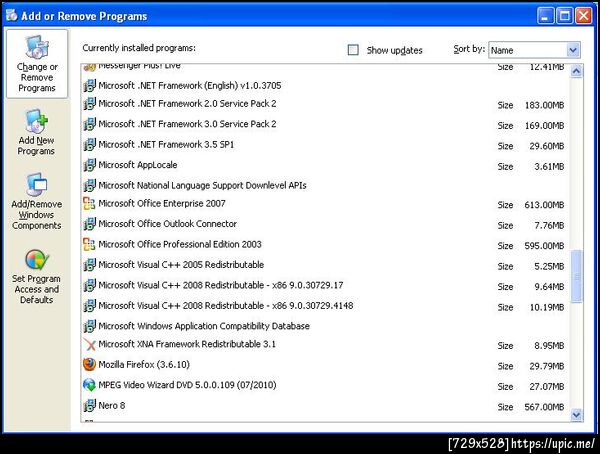Click the 29.79MB size for Firefox

(x=547, y=366)
